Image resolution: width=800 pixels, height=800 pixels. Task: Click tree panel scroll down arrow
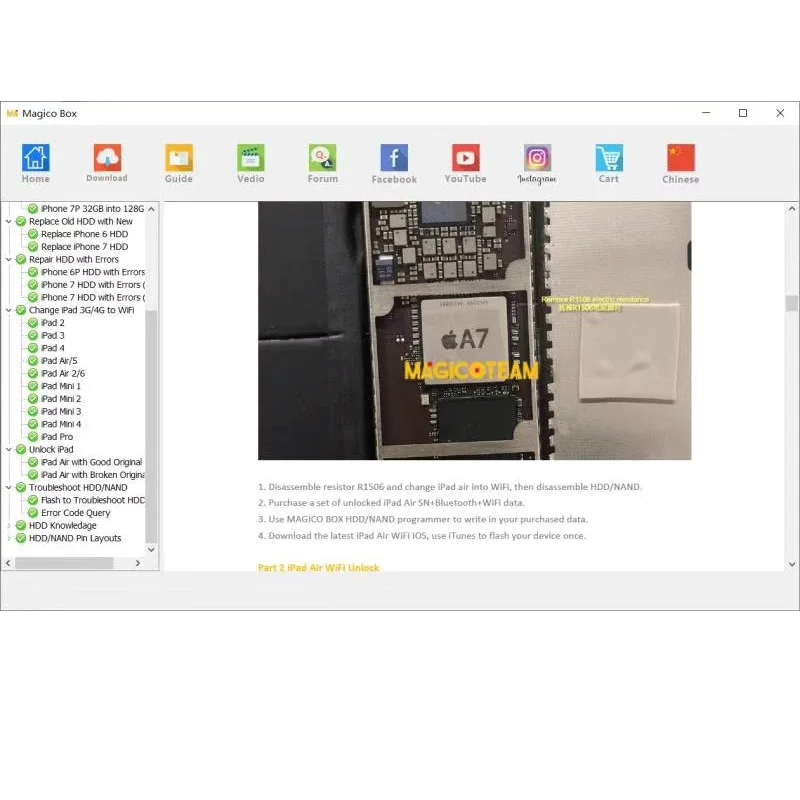pyautogui.click(x=152, y=549)
